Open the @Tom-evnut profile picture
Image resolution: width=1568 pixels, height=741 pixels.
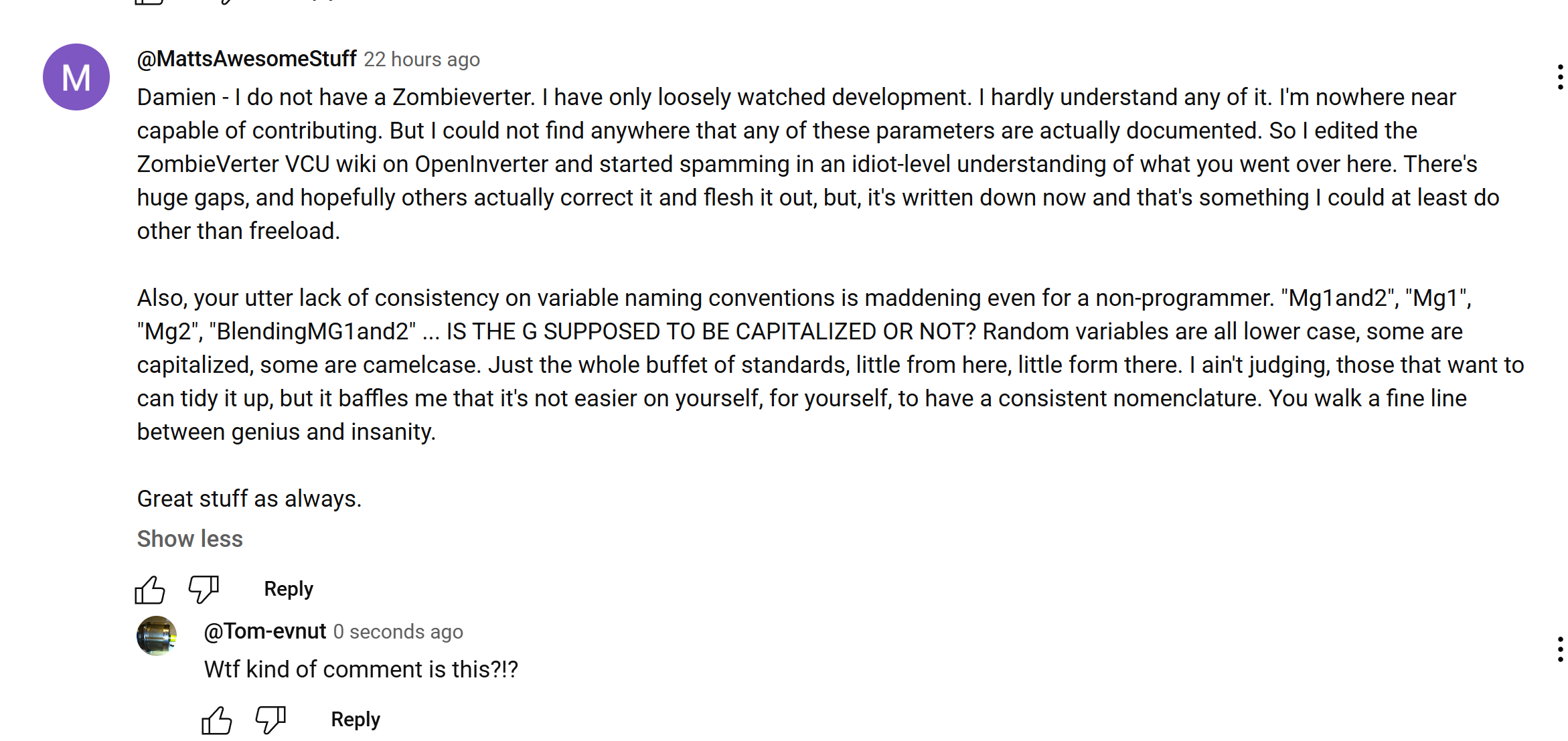(x=157, y=635)
